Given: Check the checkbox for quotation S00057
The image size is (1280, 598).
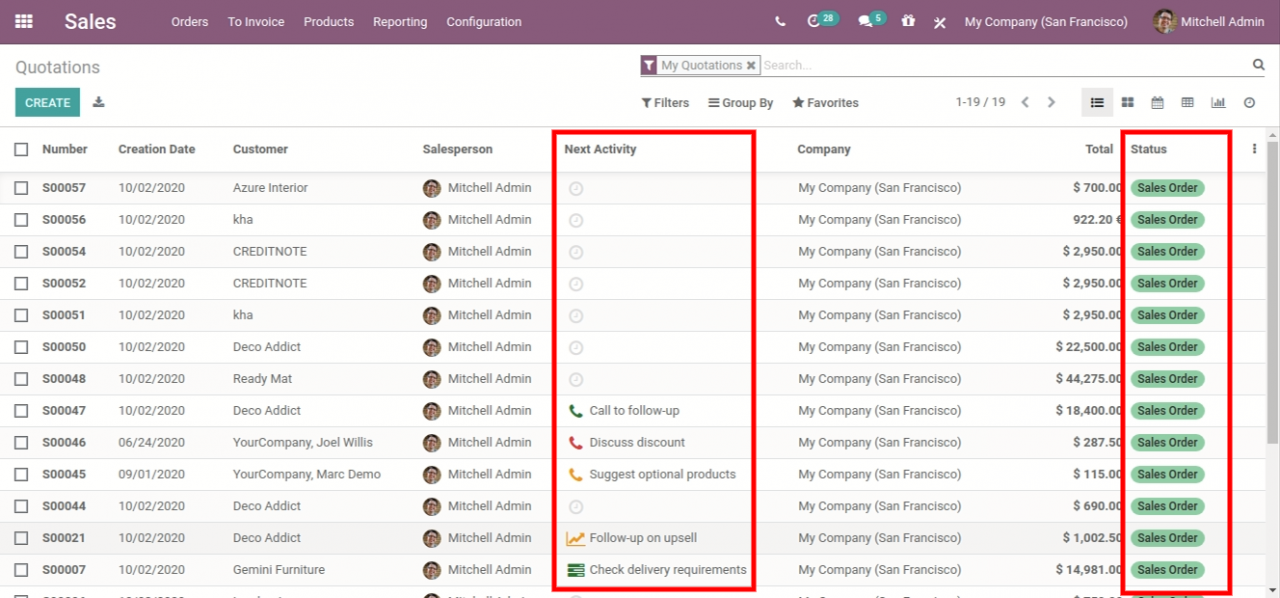Looking at the screenshot, I should tap(21, 187).
